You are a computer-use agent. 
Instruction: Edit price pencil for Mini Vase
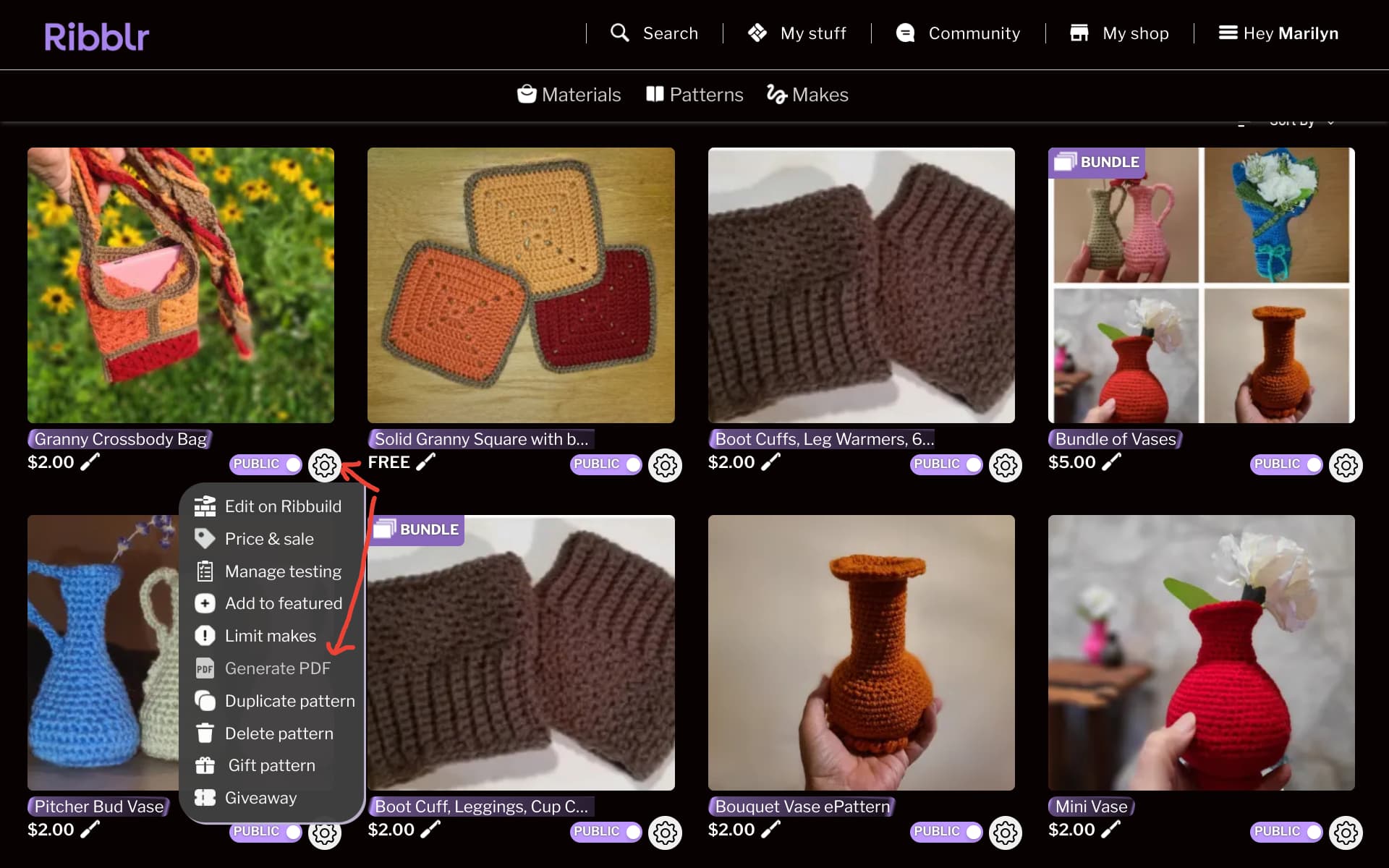[1111, 829]
